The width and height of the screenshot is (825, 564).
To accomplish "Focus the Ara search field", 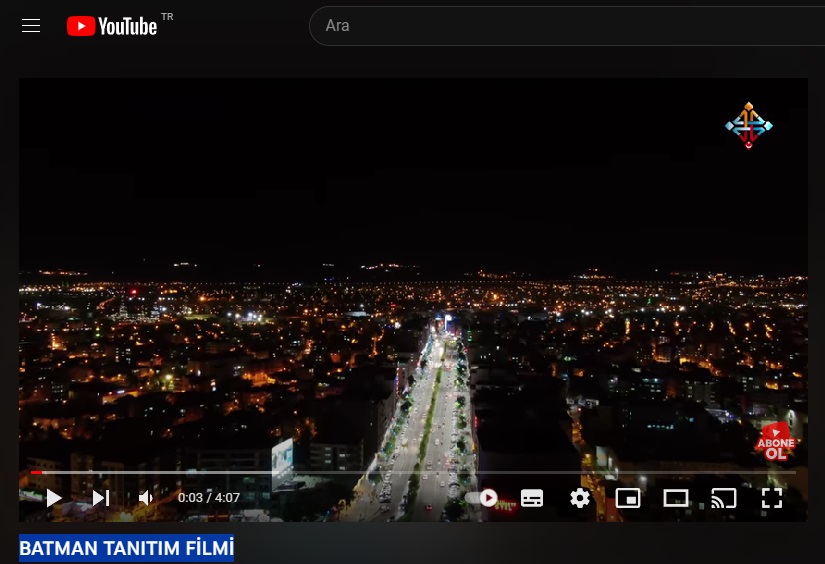I will tap(567, 26).
